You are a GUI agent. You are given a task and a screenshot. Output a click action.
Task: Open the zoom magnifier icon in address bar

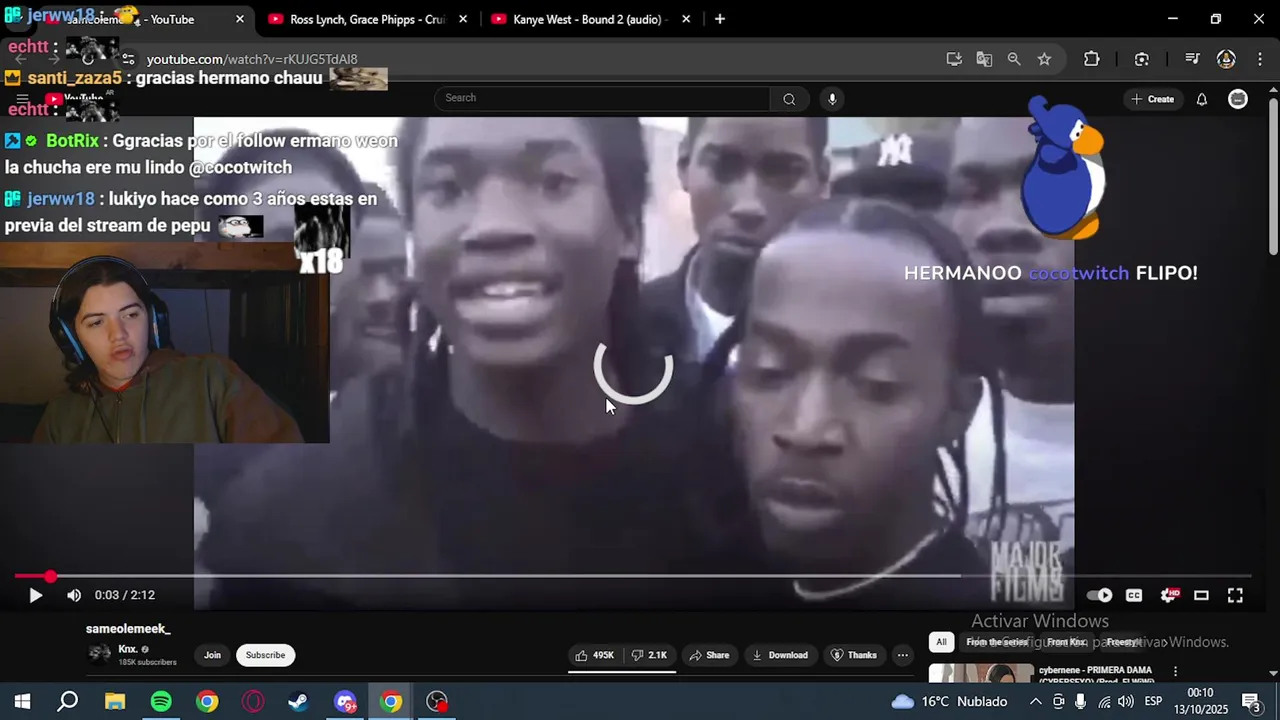coord(1014,59)
